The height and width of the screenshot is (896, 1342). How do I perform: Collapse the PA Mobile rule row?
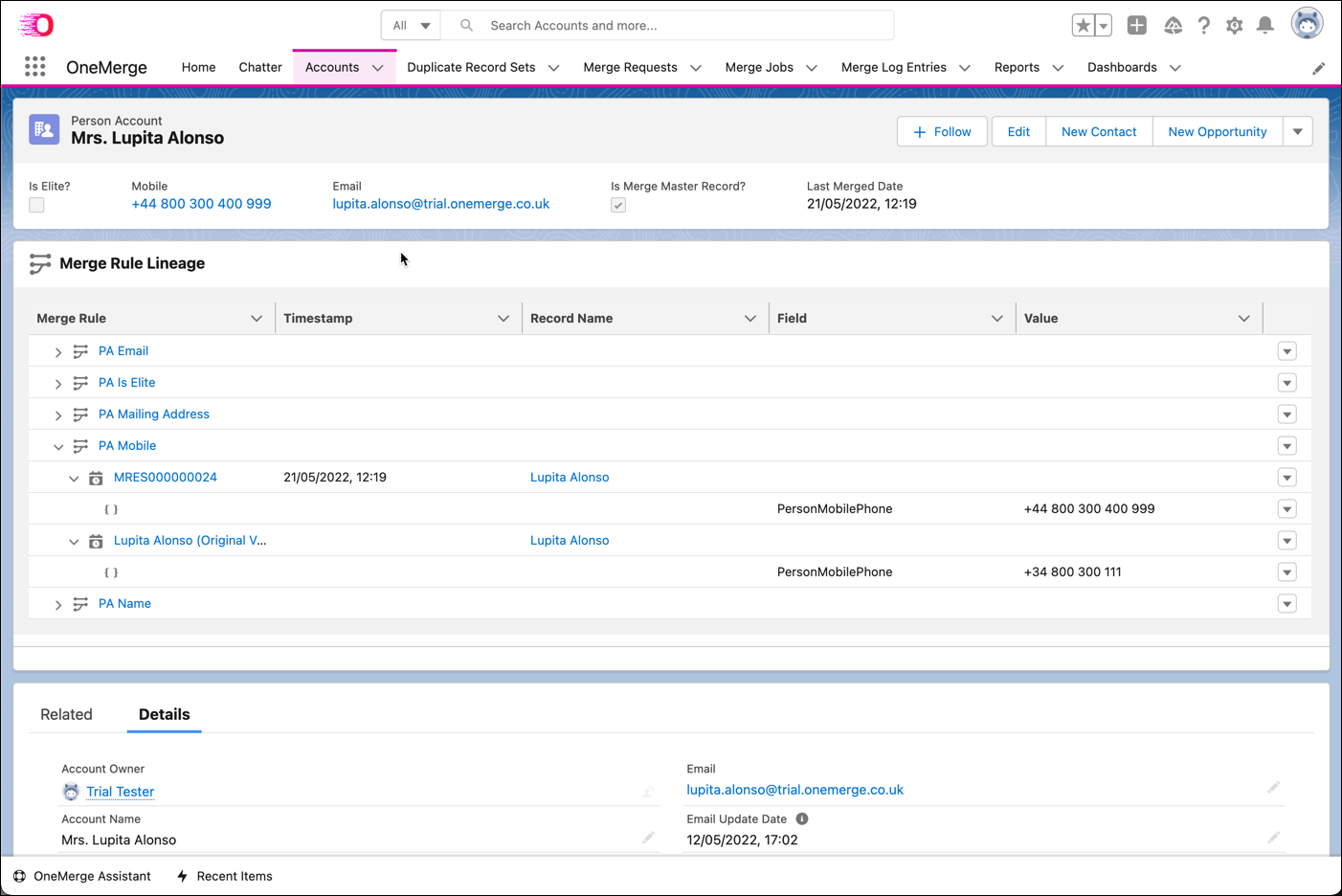[58, 446]
